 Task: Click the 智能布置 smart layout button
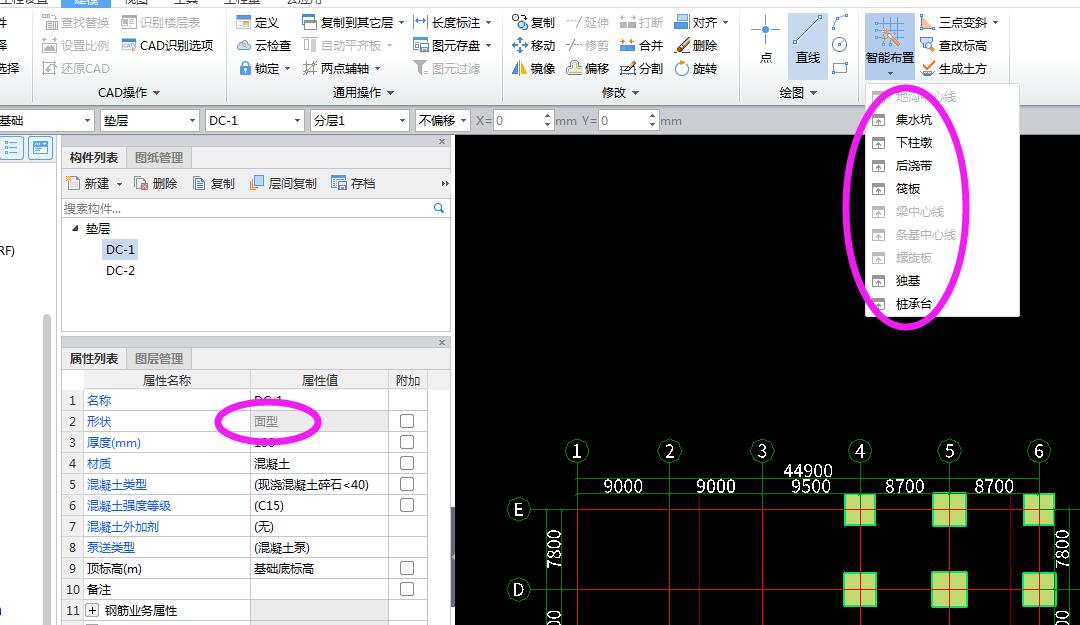pos(890,45)
